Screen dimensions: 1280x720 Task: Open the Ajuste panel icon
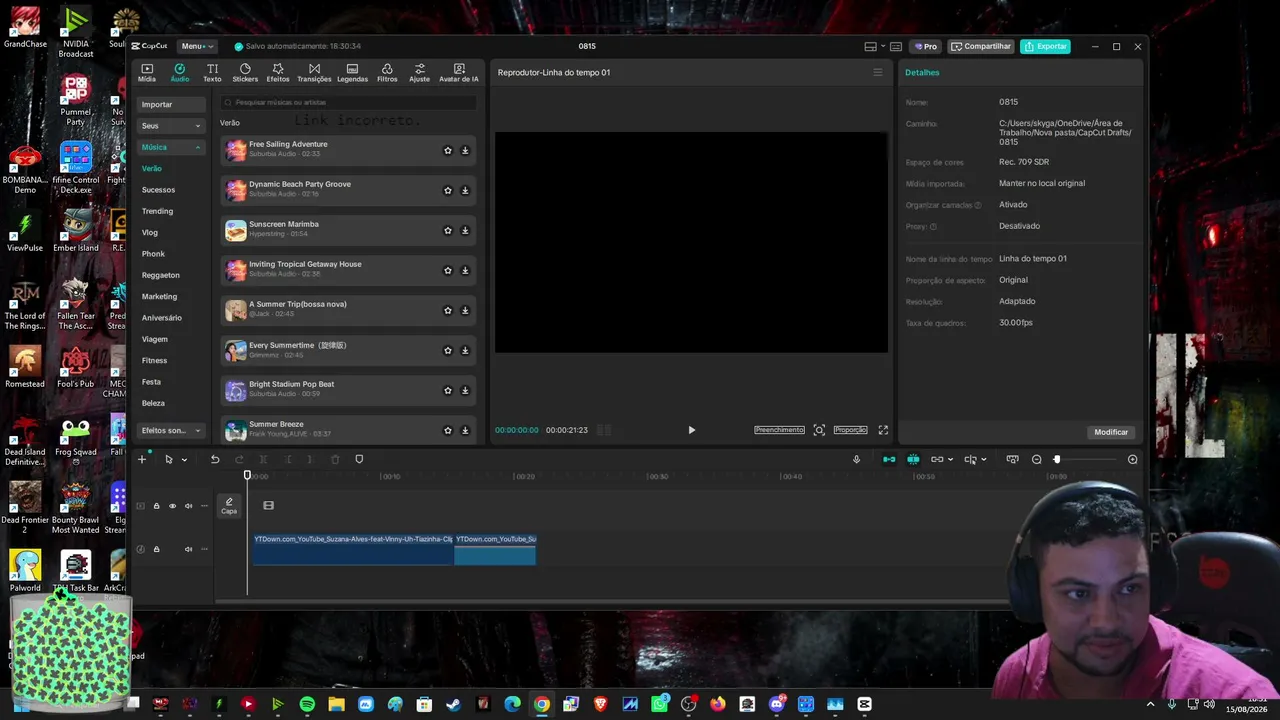click(420, 73)
